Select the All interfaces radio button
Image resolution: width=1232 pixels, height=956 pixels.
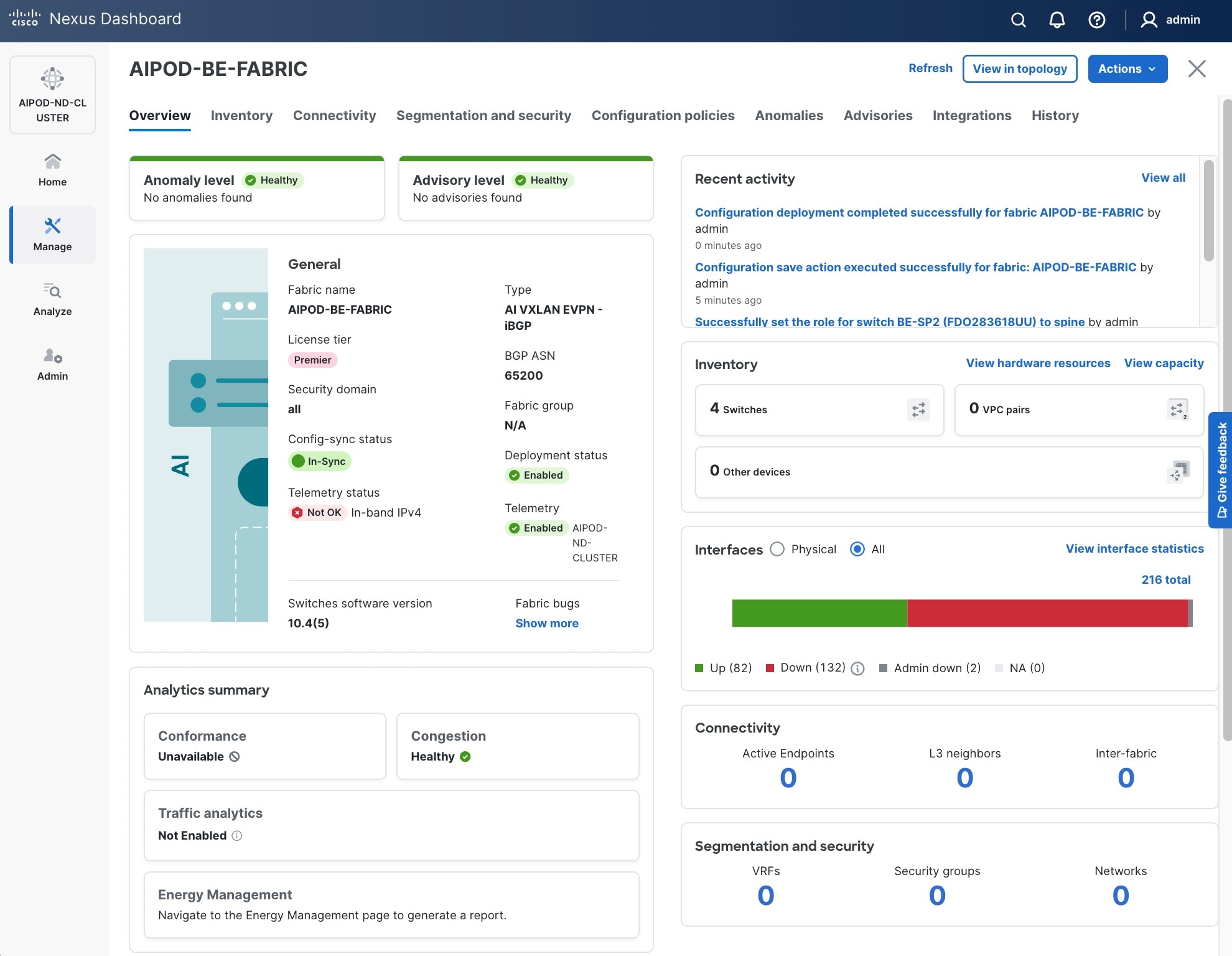857,549
